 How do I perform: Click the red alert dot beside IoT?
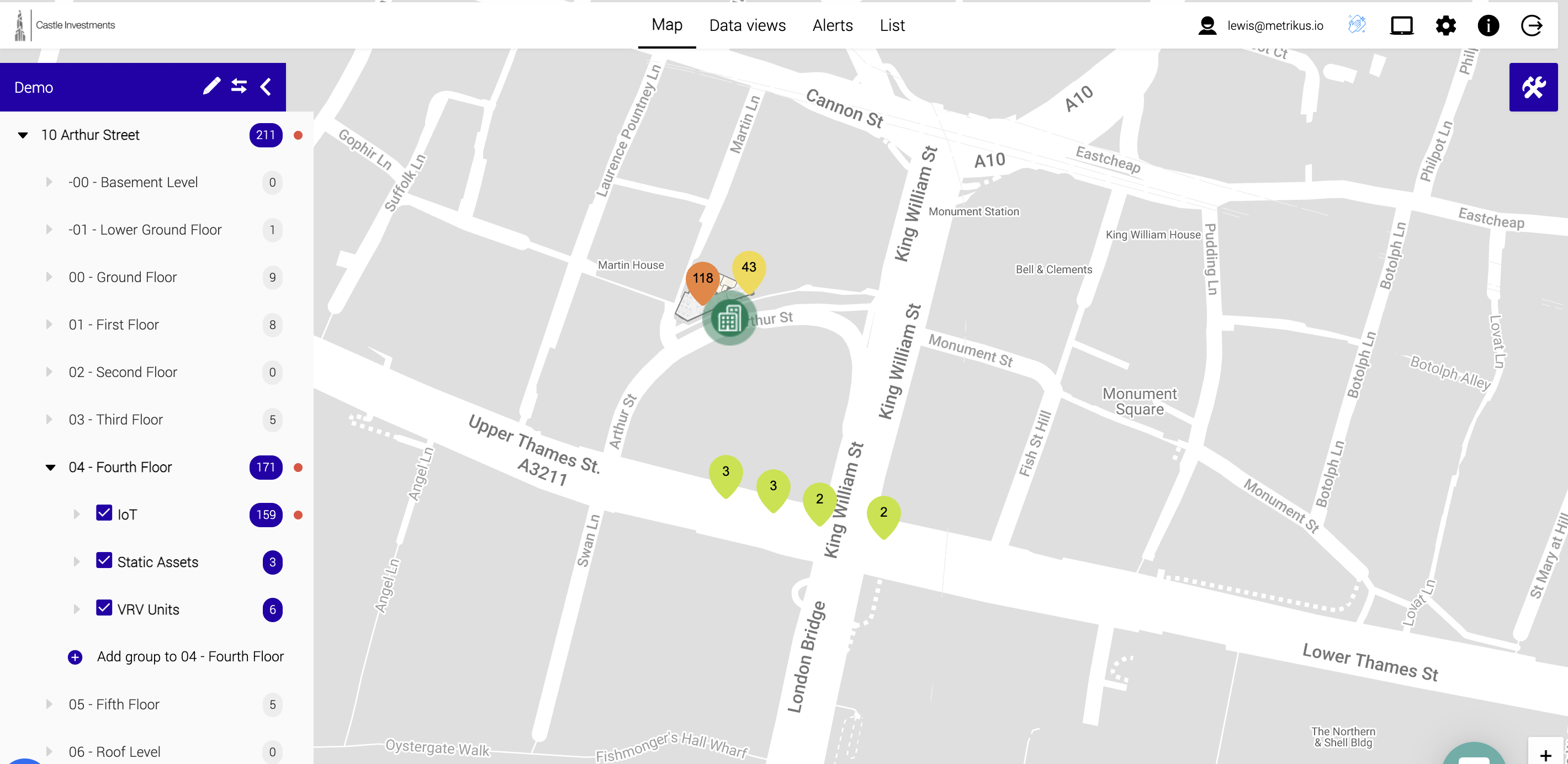(x=298, y=515)
